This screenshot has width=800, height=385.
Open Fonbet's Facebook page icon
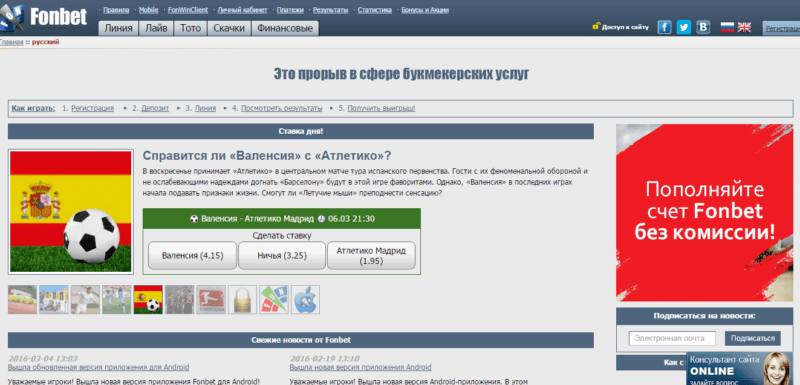[x=664, y=27]
